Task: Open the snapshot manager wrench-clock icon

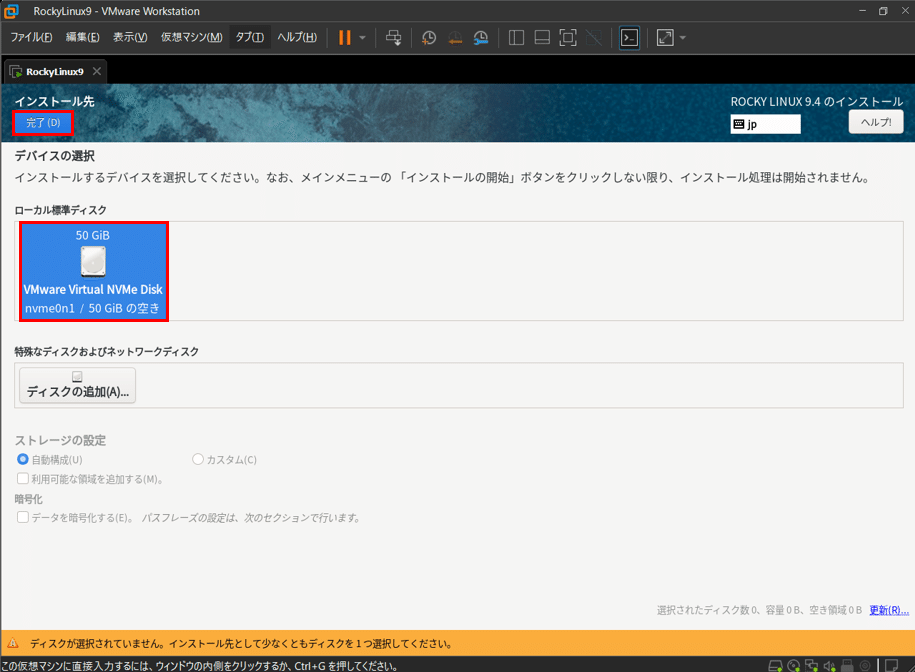Action: click(x=481, y=38)
